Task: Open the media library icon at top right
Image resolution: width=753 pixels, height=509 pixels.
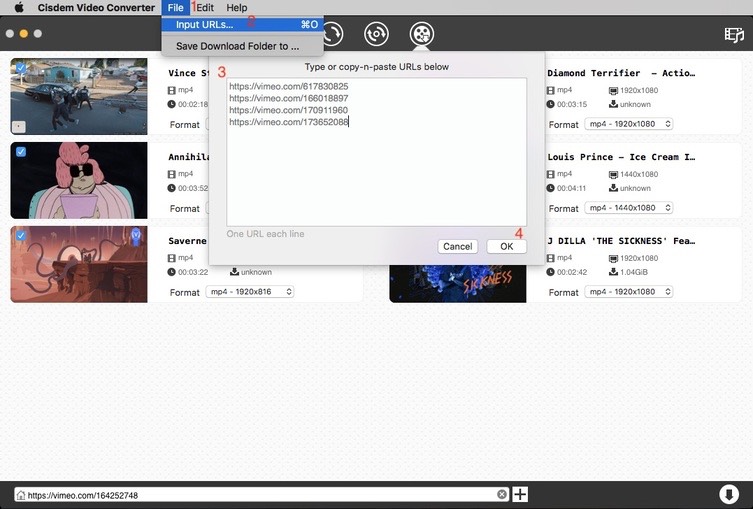Action: click(734, 34)
